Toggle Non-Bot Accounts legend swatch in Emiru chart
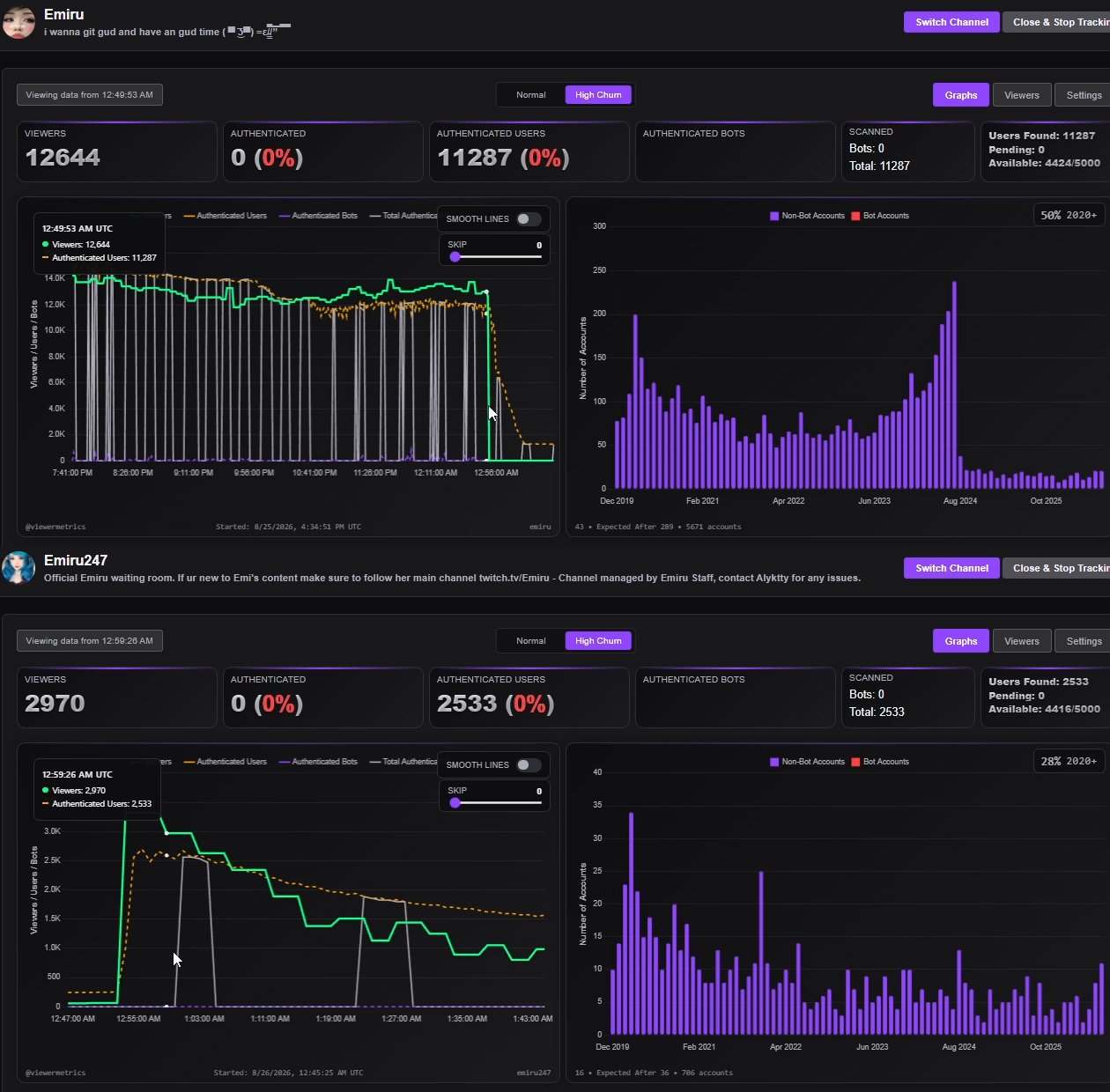 (774, 216)
